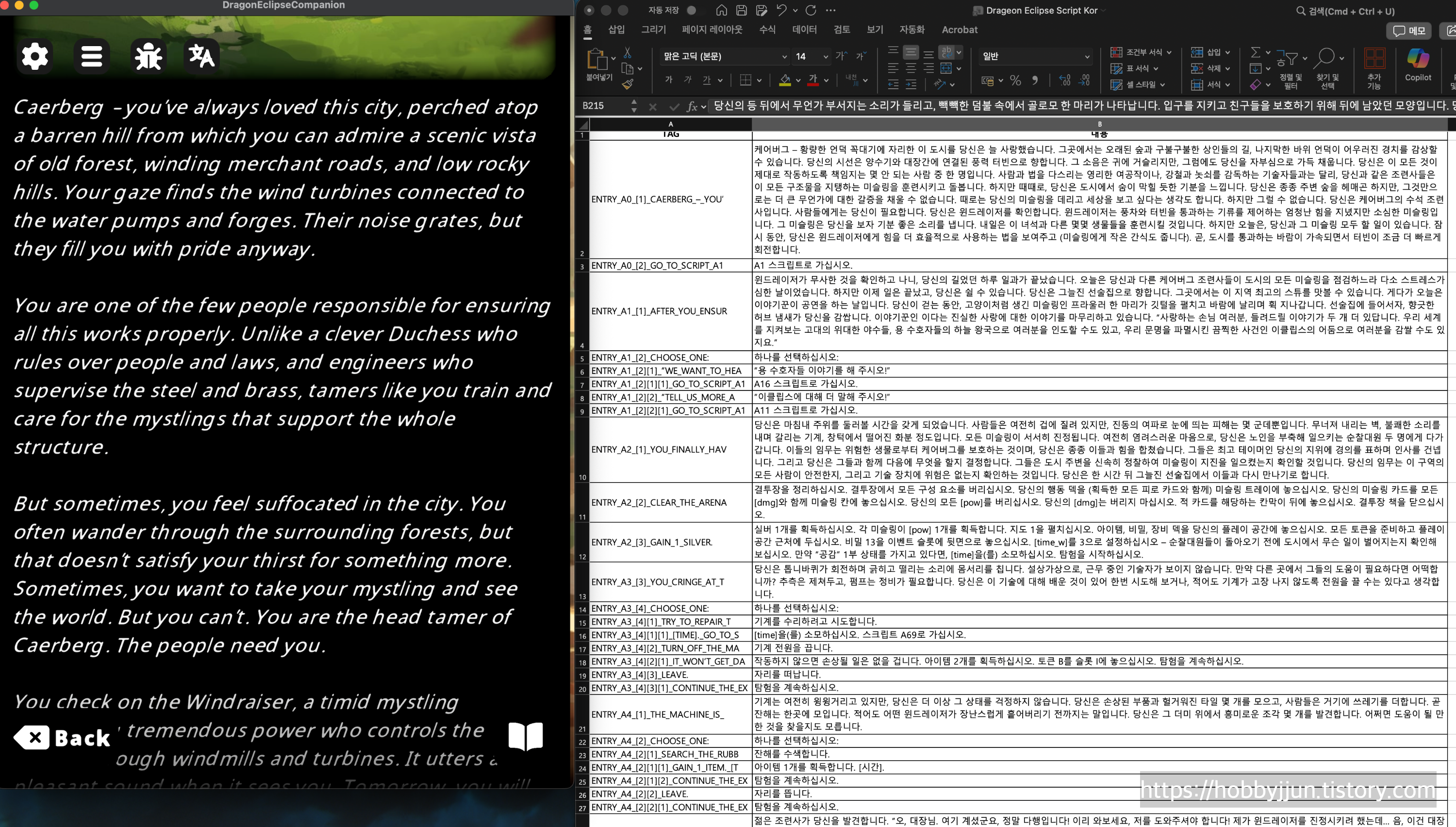Click the percent style icon
Viewport: 1456px width, 827px height.
point(1016,81)
